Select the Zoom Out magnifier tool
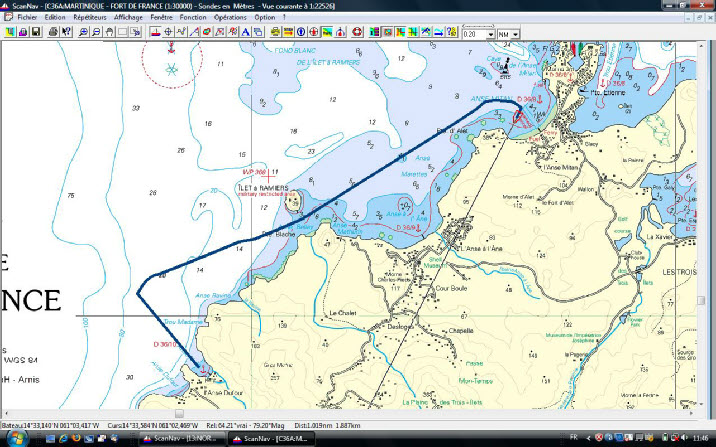The image size is (716, 447). pos(95,33)
